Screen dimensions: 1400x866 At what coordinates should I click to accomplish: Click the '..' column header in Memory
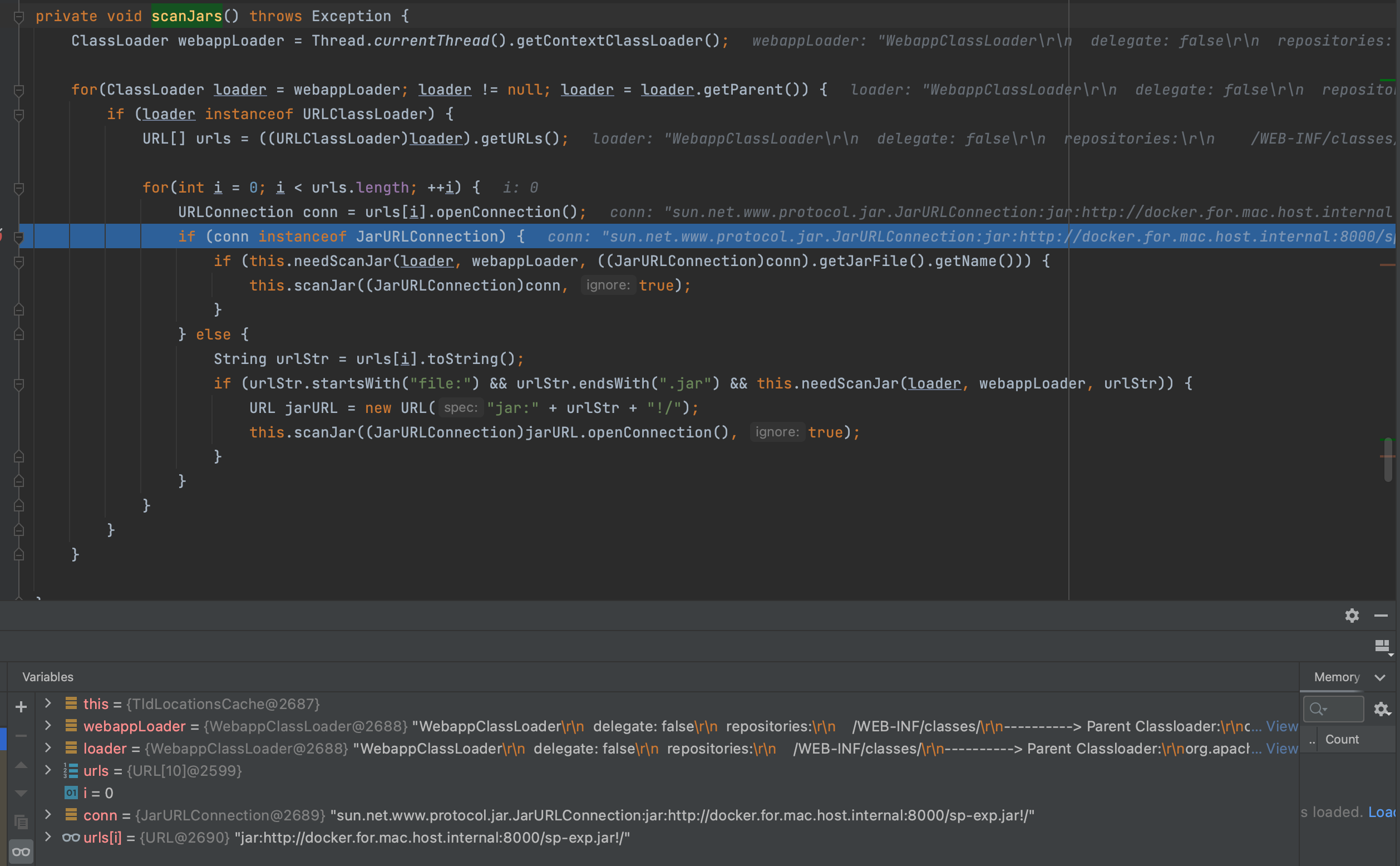click(x=1311, y=740)
